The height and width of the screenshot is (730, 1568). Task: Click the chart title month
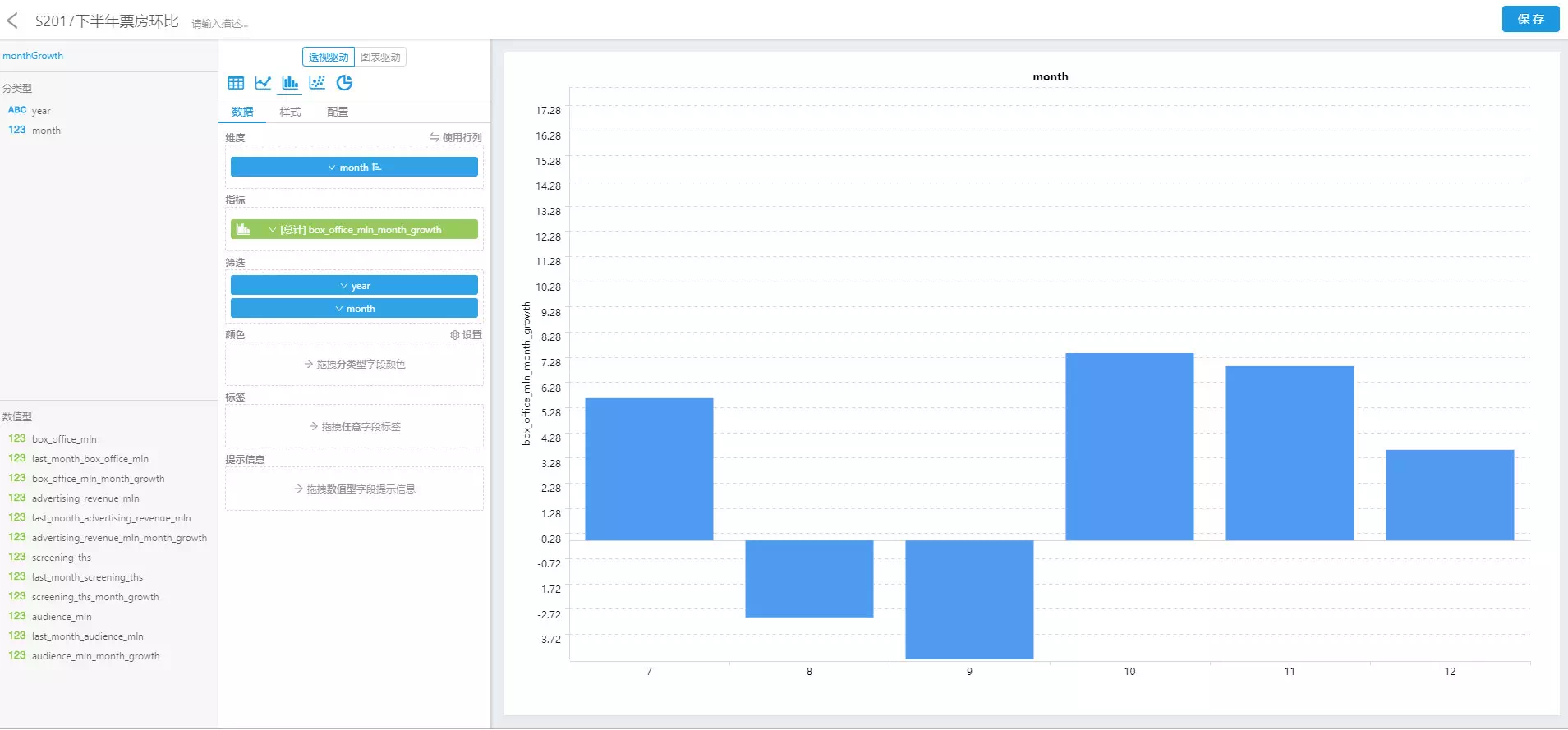pos(1051,76)
